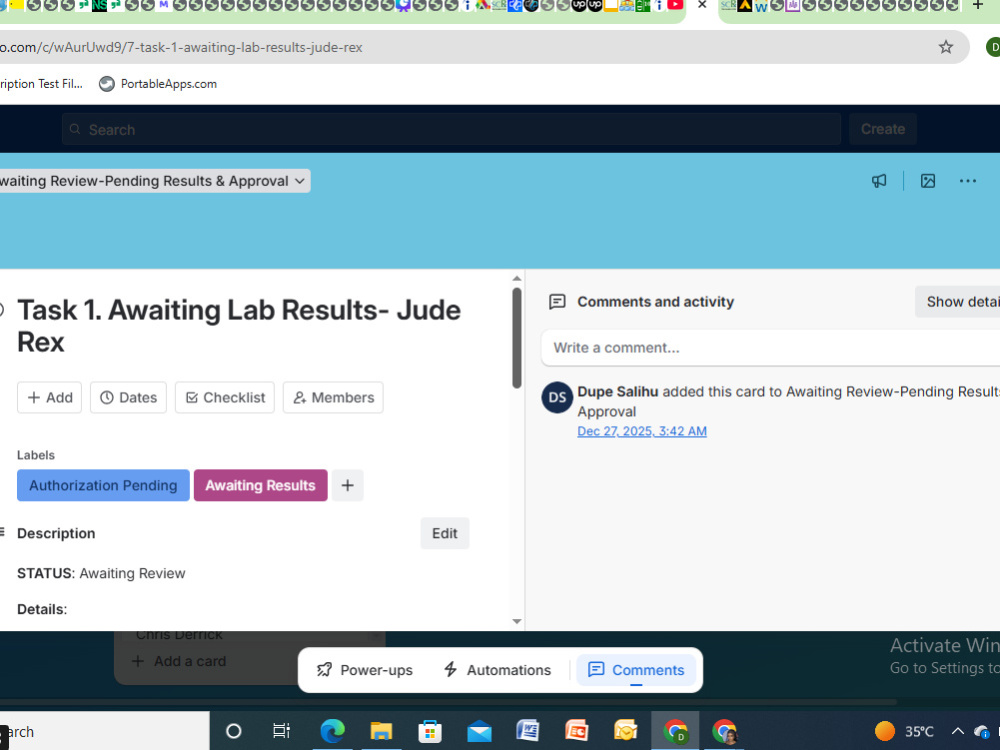Screen dimensions: 1000x750
Task: Open the 35°C weather widget
Action: pyautogui.click(x=904, y=731)
